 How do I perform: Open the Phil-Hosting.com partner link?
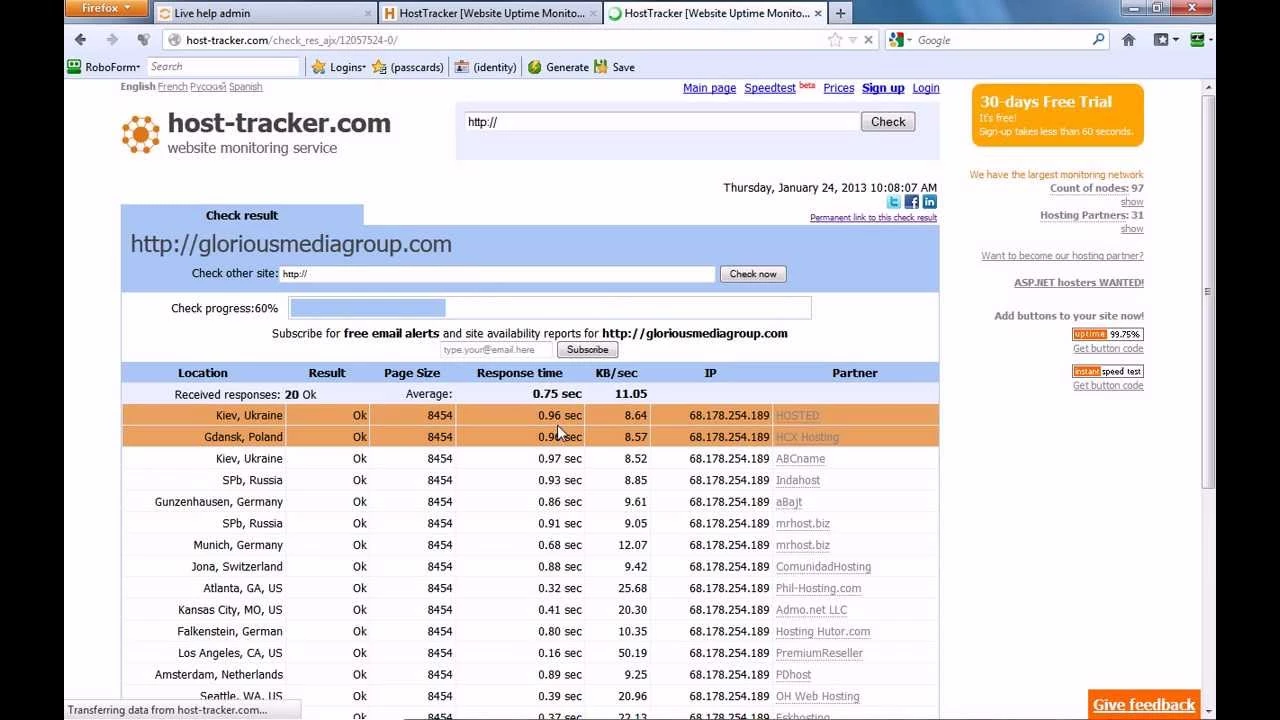tap(818, 588)
